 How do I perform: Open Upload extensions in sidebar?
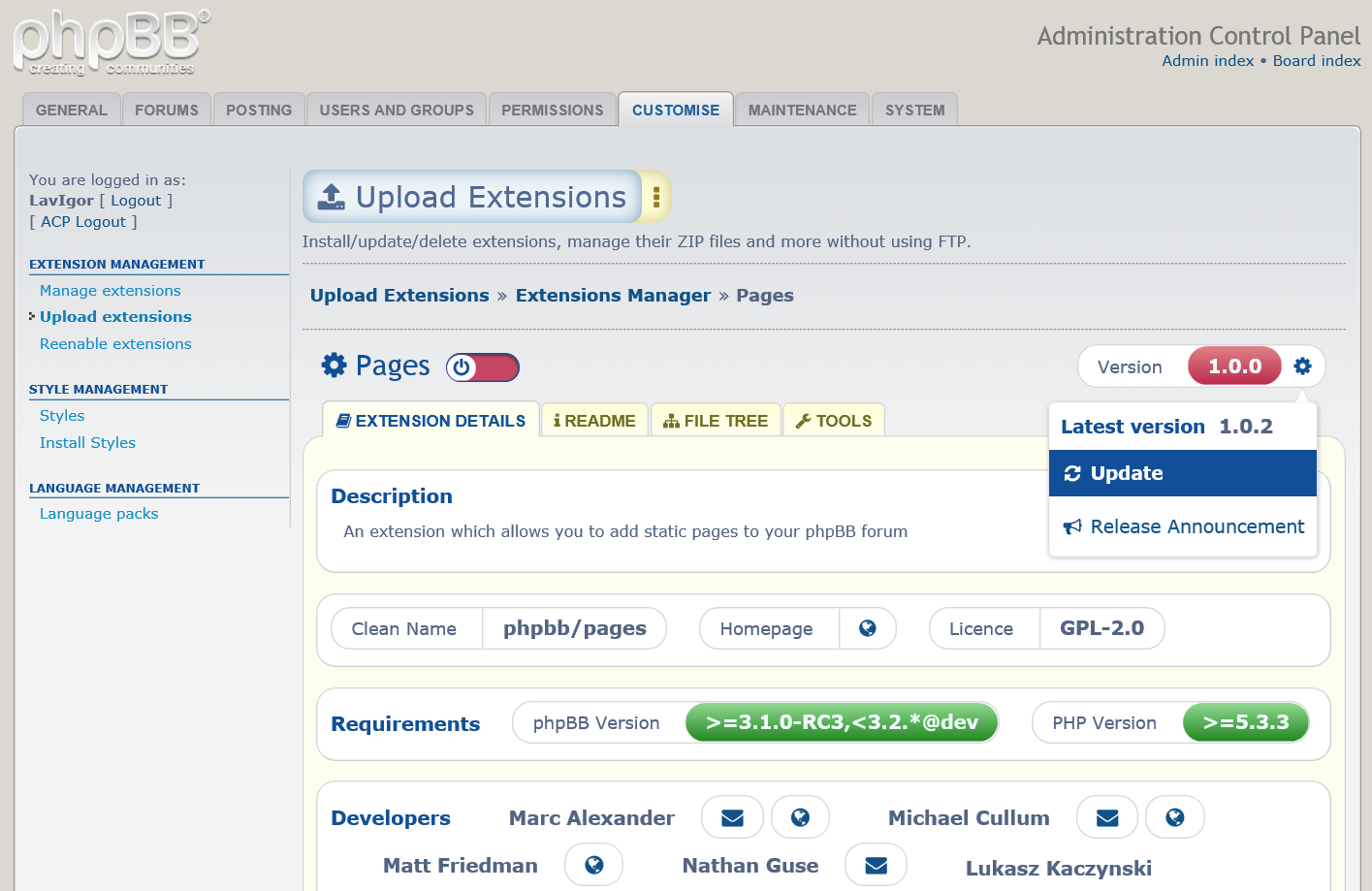coord(115,316)
